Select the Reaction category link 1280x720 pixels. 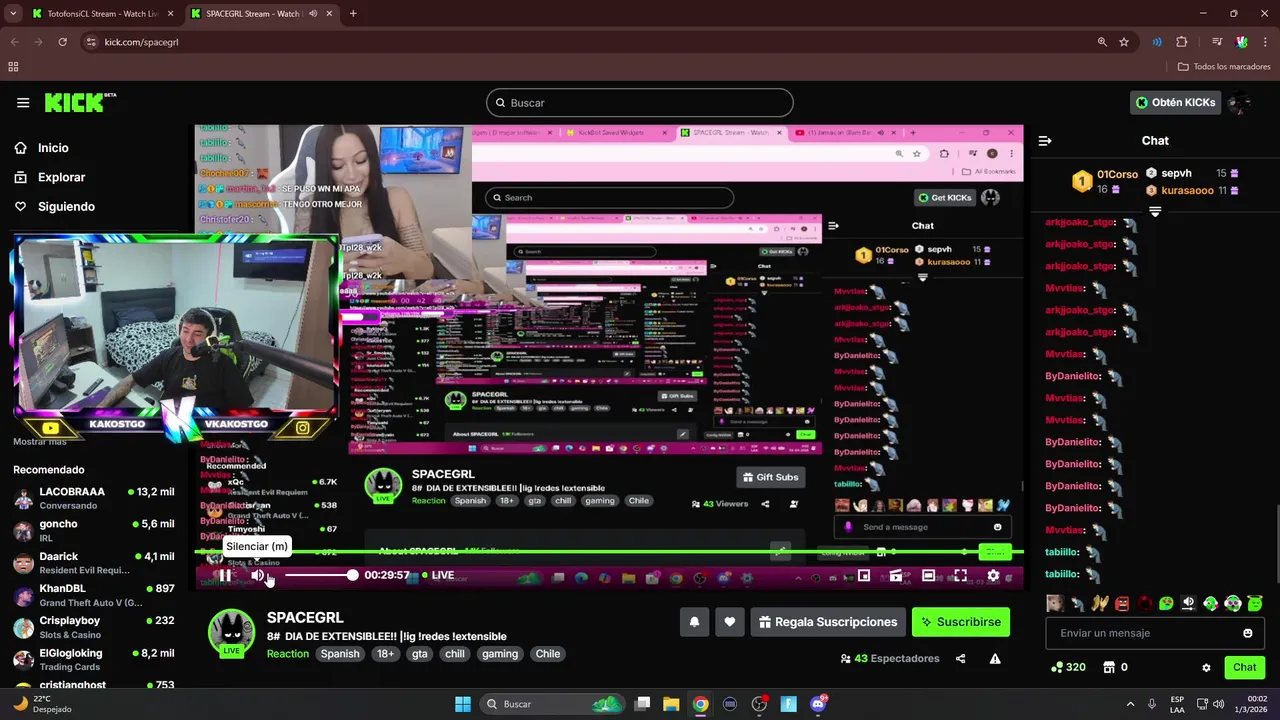coord(287,654)
